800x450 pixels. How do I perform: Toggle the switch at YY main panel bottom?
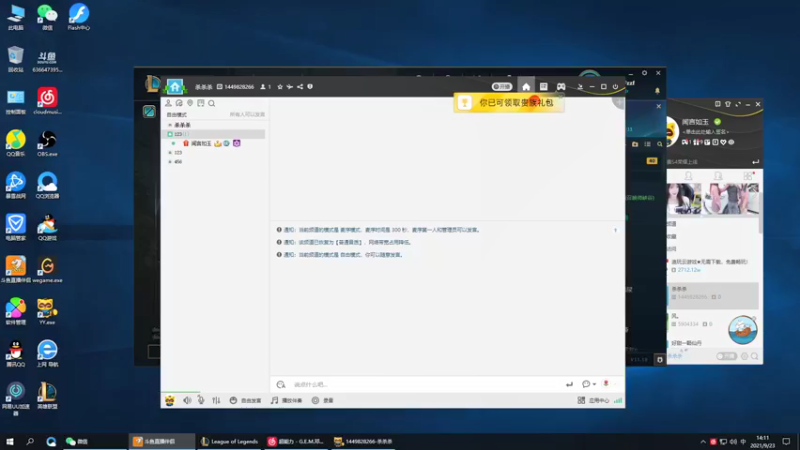tap(727, 356)
